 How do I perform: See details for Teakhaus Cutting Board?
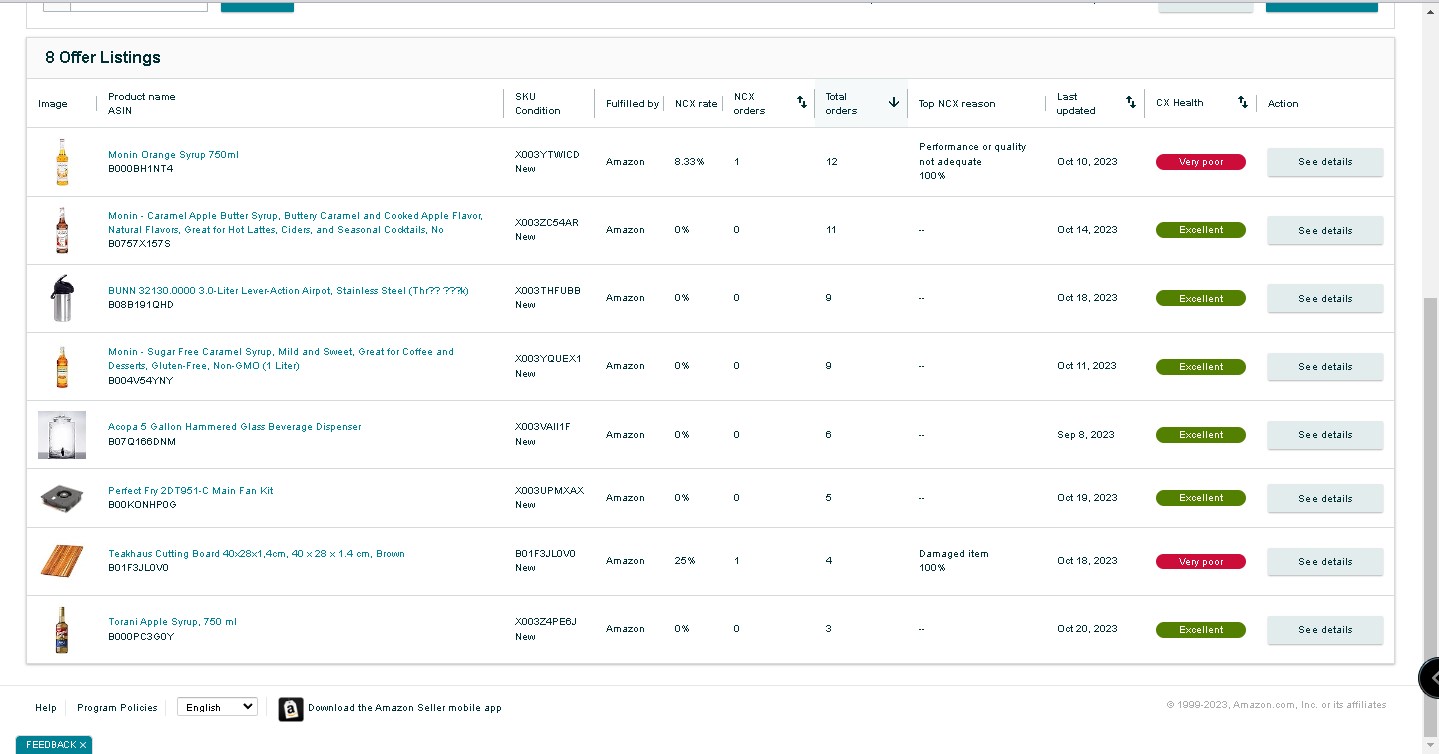click(x=1325, y=562)
